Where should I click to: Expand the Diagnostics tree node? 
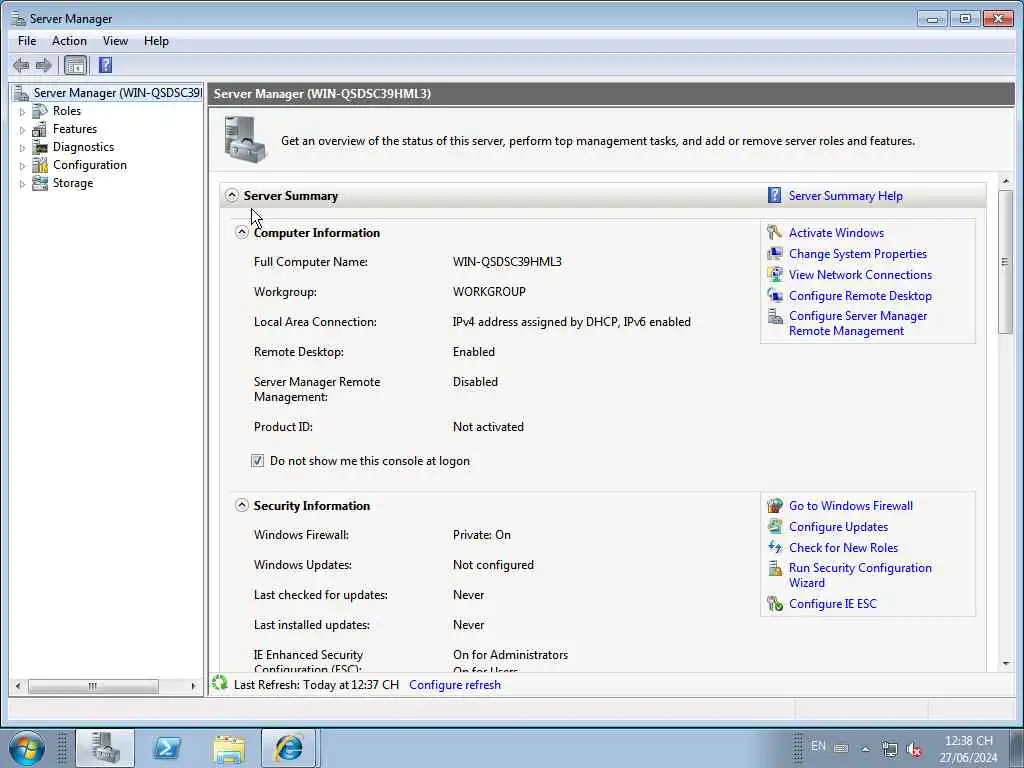tap(22, 148)
